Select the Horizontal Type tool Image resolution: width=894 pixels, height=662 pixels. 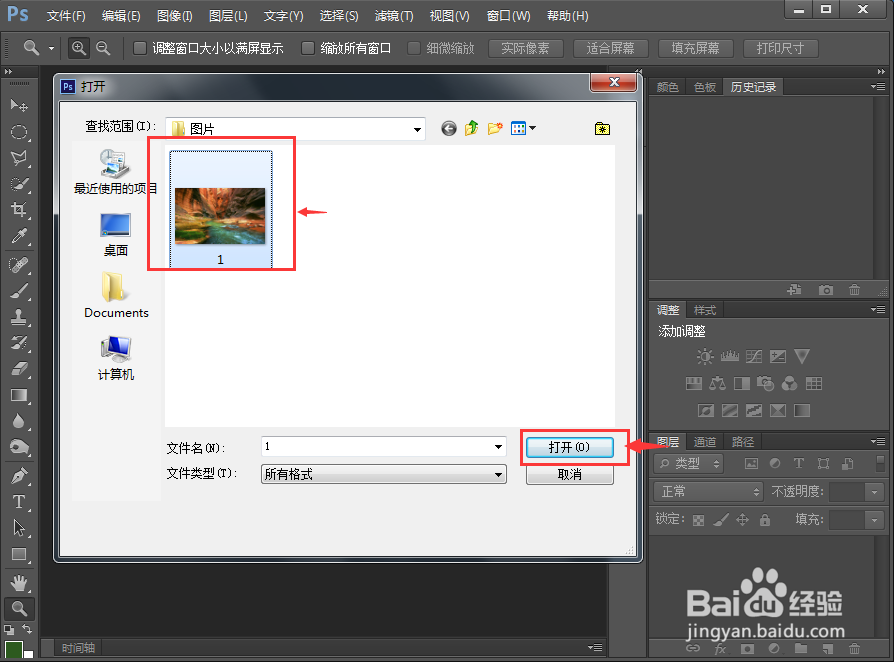coord(19,502)
